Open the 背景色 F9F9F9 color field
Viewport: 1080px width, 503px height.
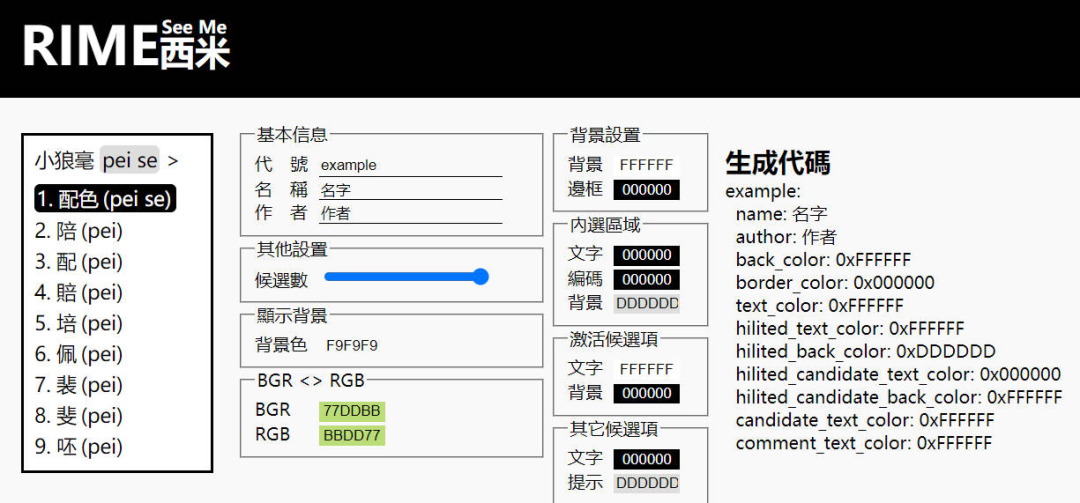[352, 345]
